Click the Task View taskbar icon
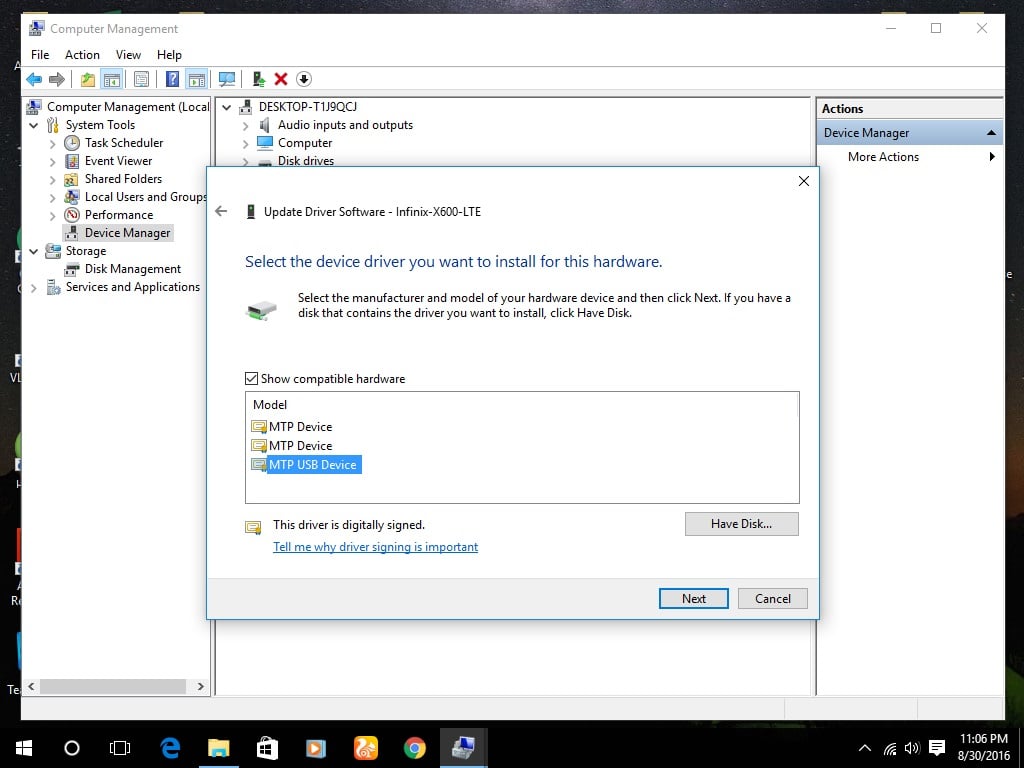Screen dimensions: 1024x768 [120, 748]
